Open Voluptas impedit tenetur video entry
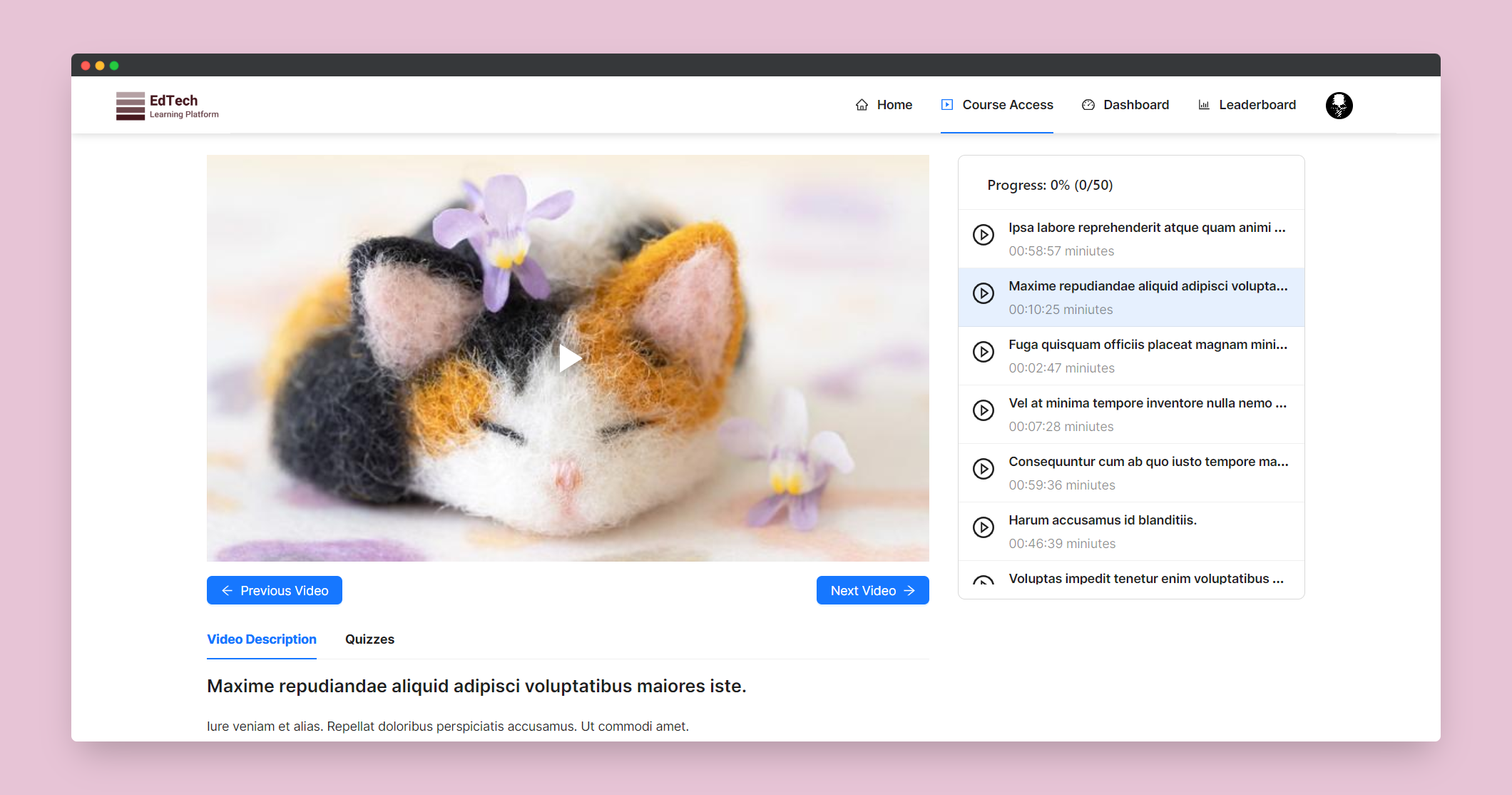 tap(1145, 579)
